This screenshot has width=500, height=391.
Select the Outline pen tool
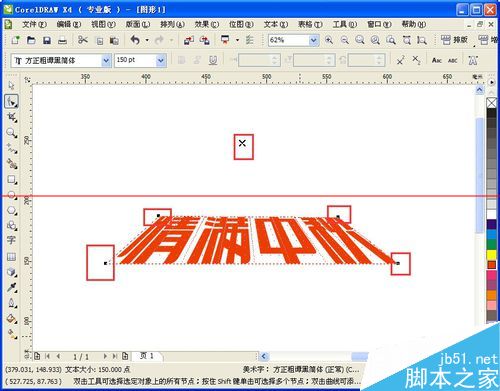tap(12, 303)
